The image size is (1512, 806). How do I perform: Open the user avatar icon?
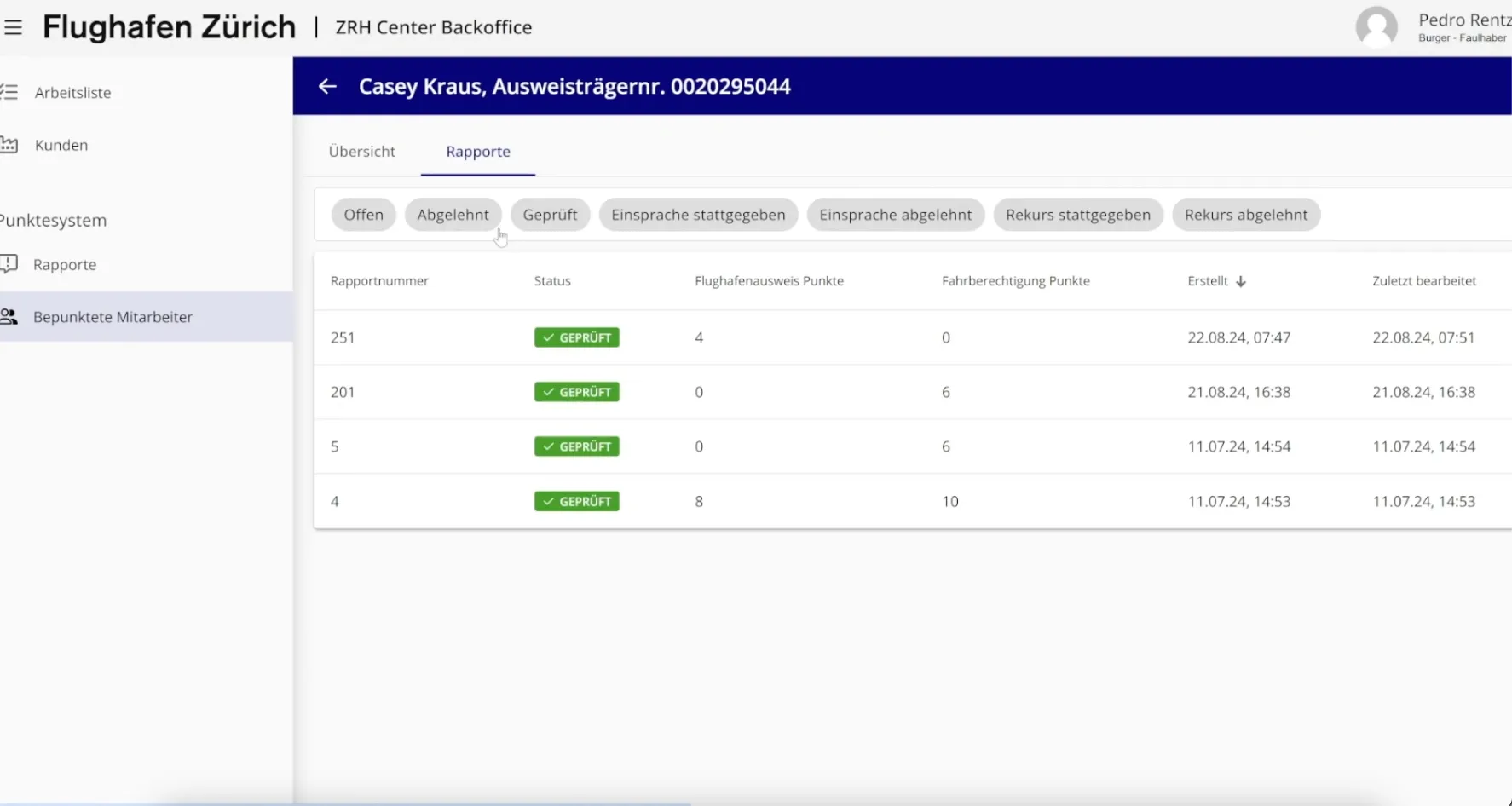tap(1376, 26)
